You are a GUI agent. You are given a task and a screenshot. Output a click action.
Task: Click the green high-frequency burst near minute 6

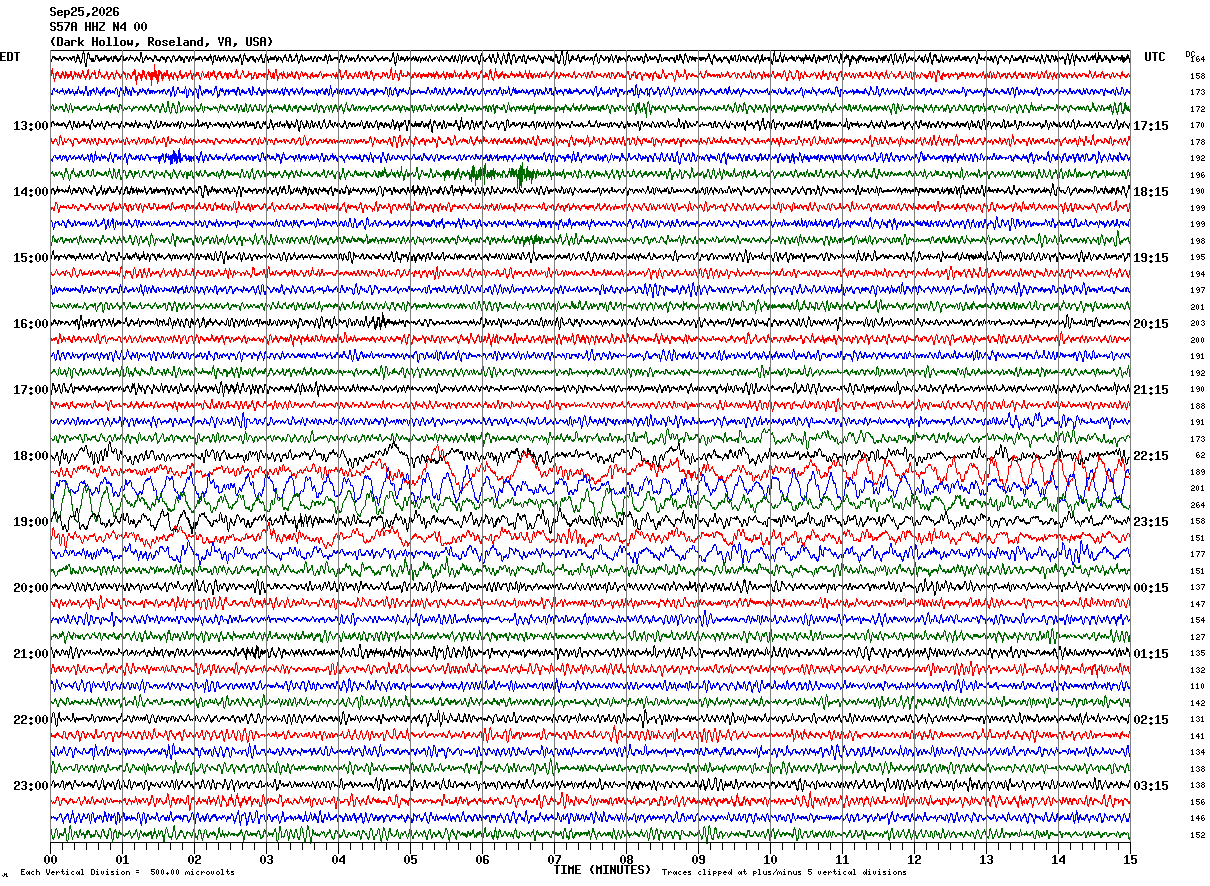point(498,173)
